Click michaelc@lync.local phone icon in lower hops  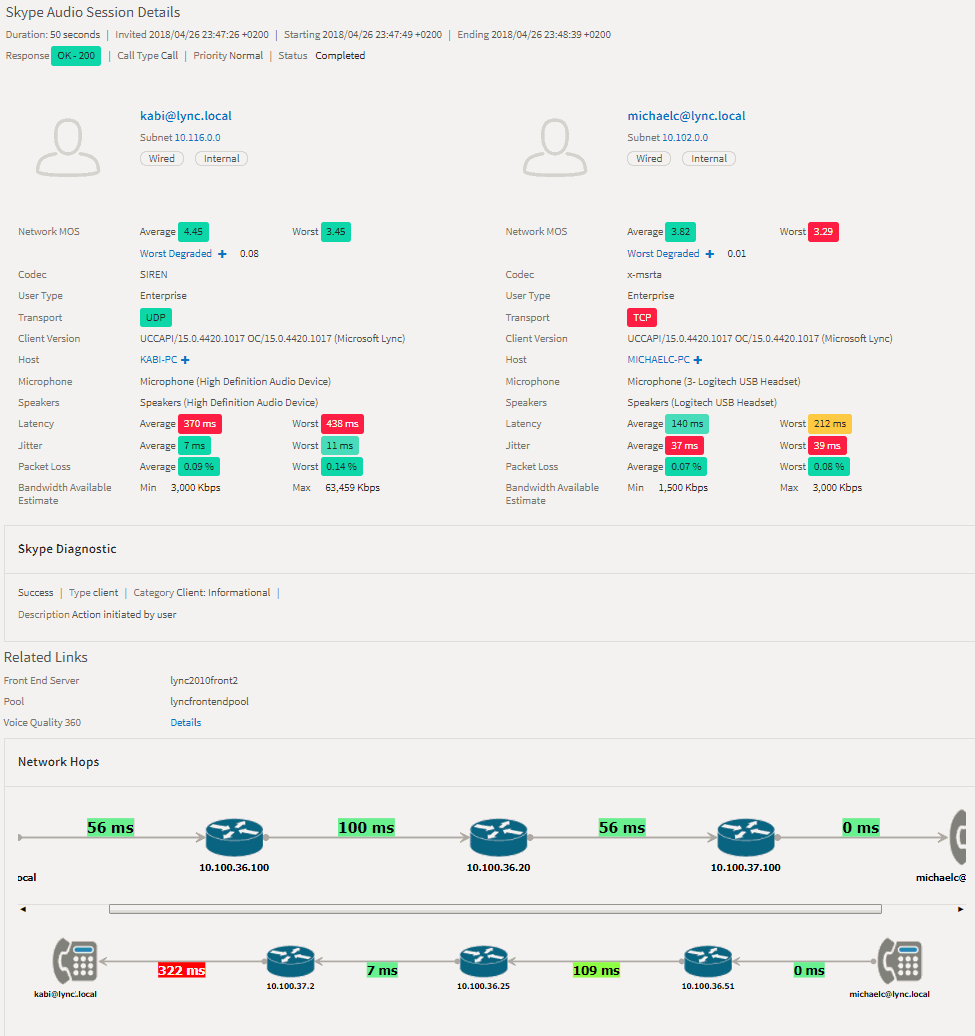[900, 961]
